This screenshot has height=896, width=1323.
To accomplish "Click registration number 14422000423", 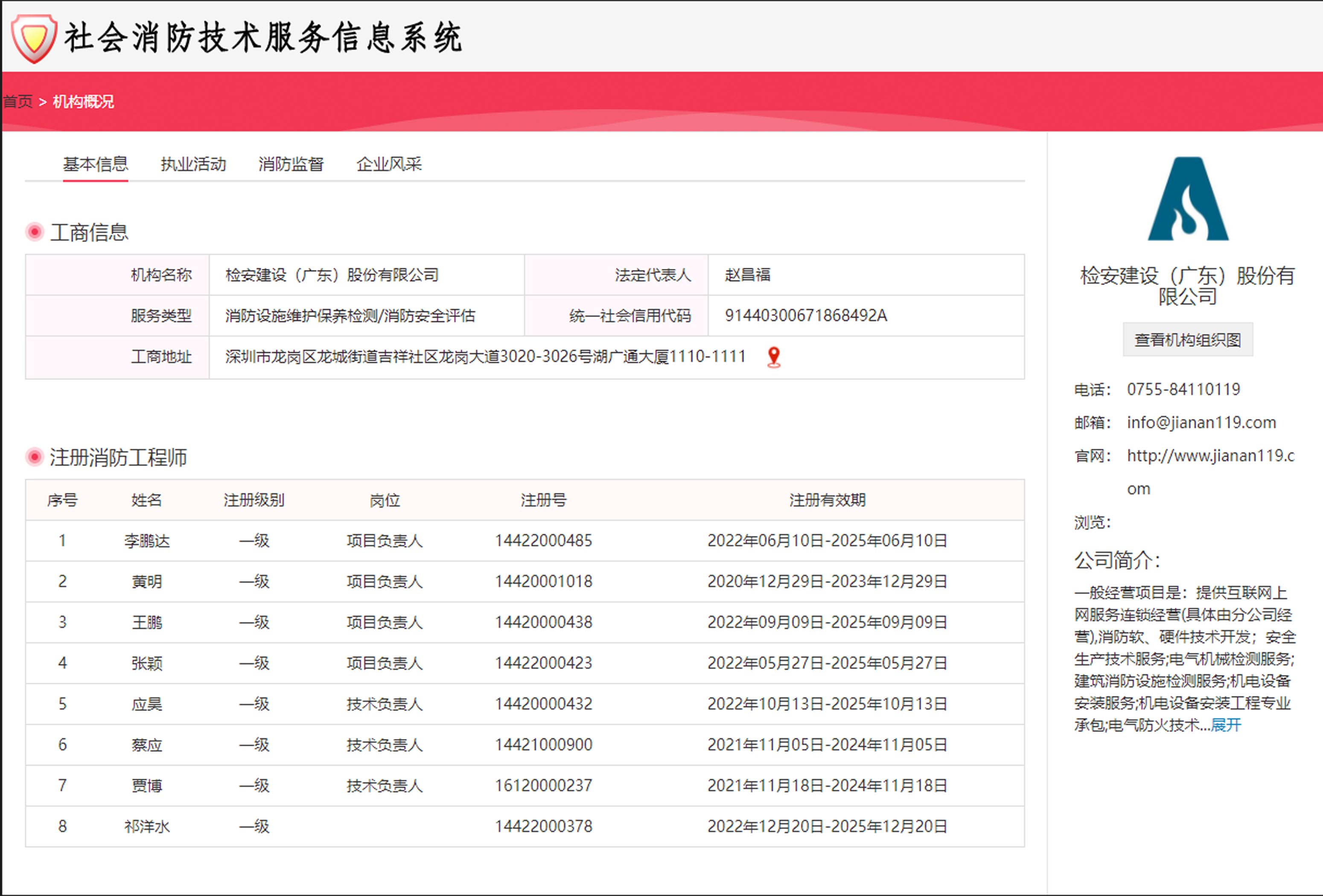I will [544, 663].
